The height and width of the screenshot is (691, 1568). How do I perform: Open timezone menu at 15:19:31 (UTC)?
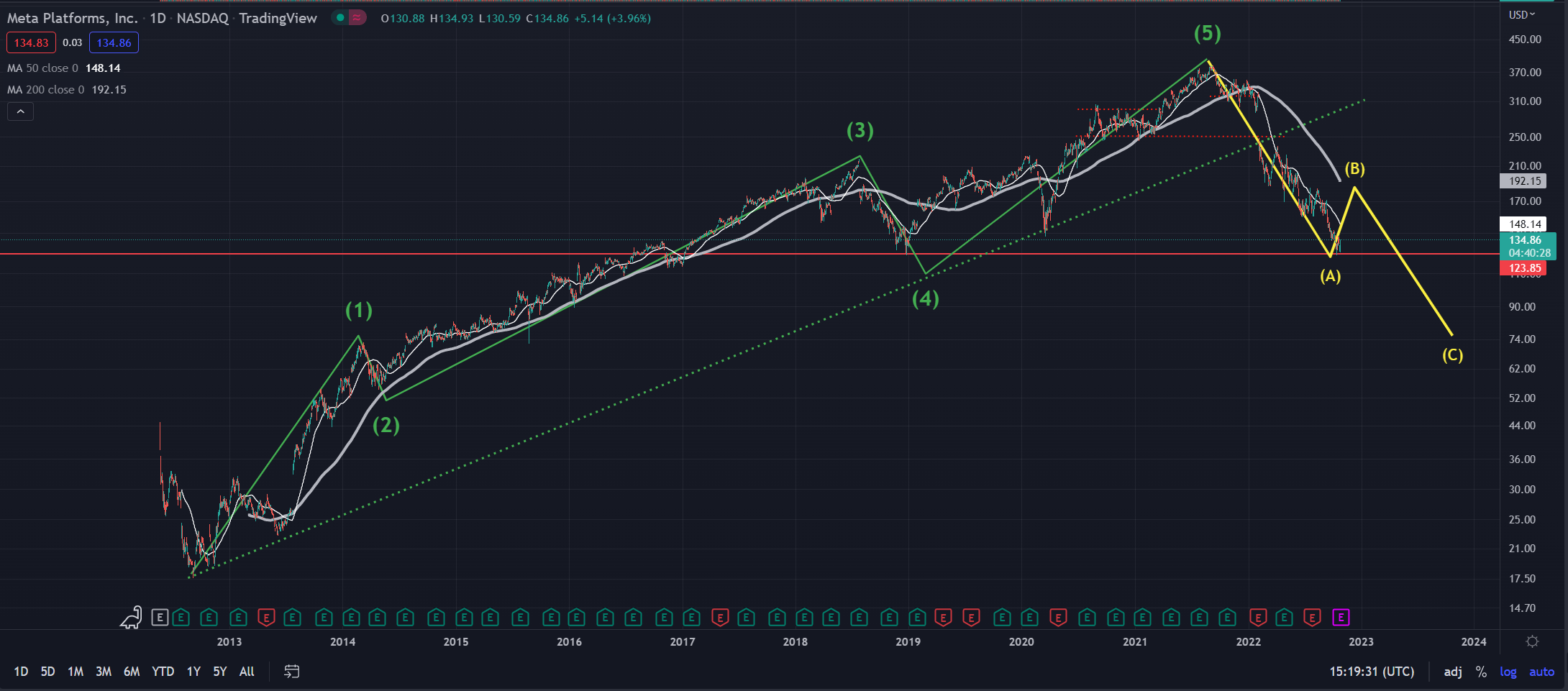click(x=1372, y=672)
